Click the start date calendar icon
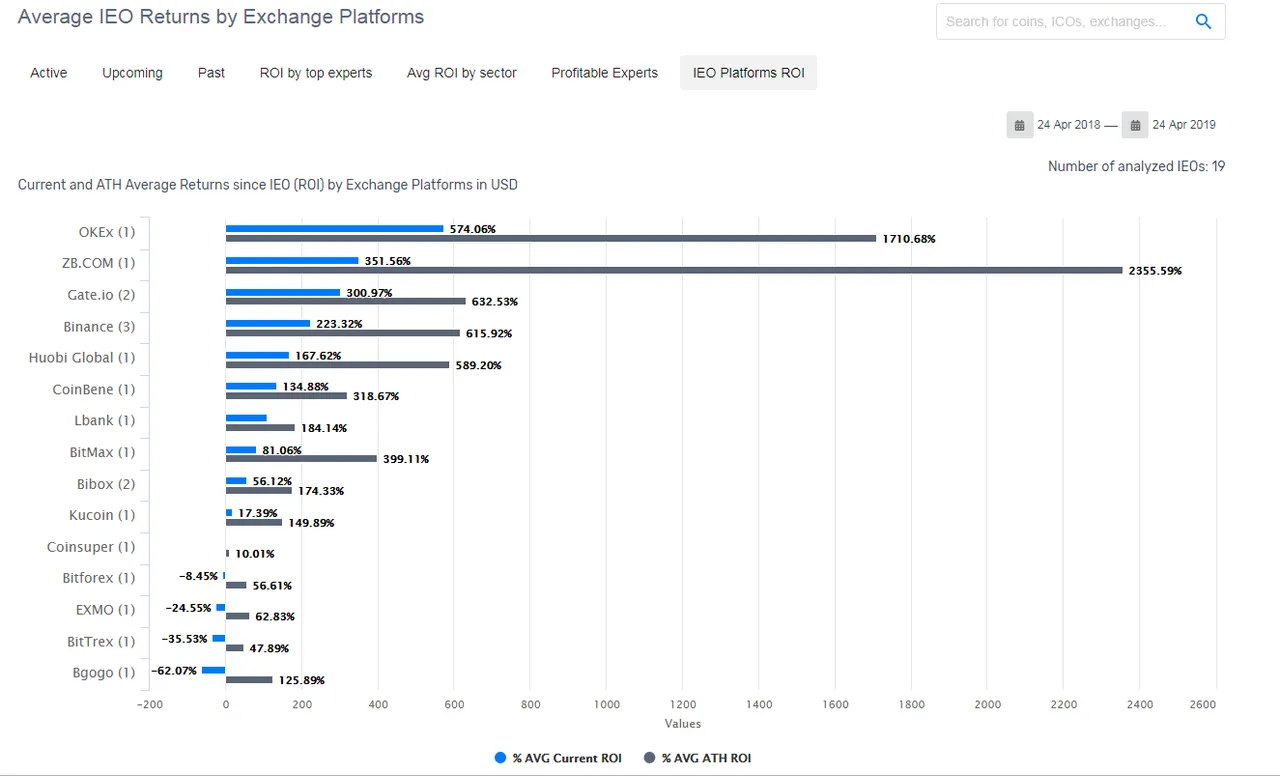 [x=1019, y=125]
